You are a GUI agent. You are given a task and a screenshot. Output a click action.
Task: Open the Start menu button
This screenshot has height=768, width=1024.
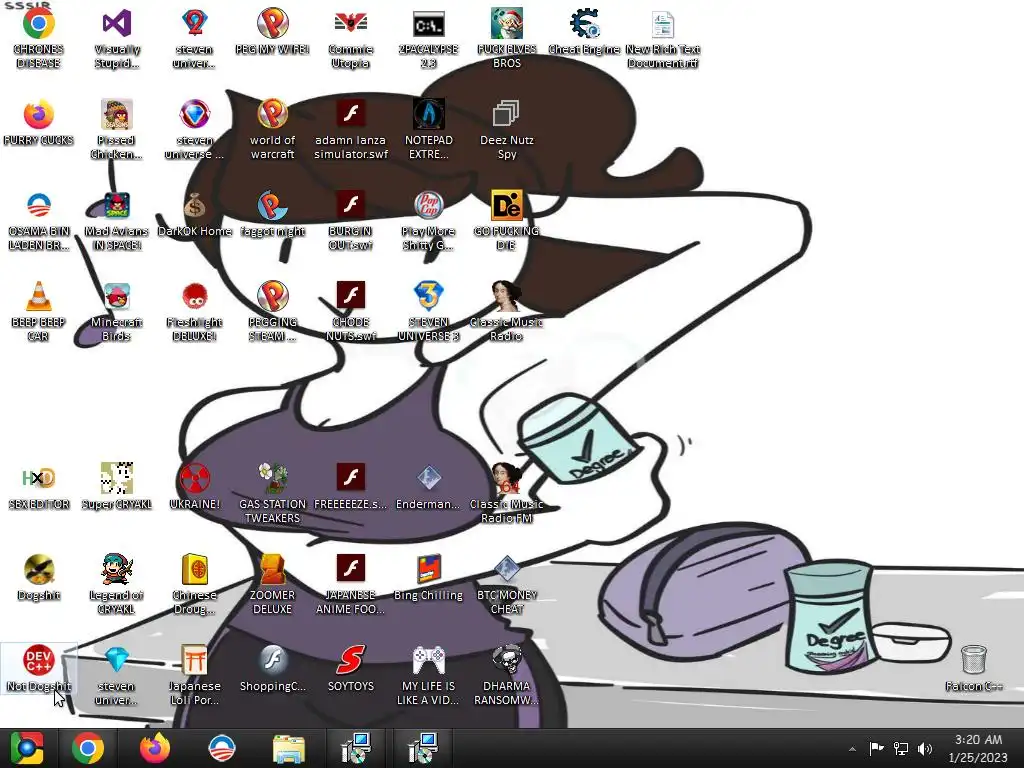[x=27, y=748]
